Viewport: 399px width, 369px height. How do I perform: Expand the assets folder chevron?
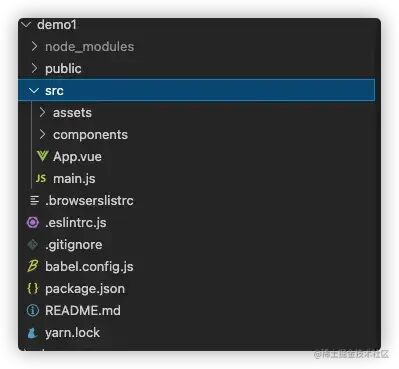[42, 112]
